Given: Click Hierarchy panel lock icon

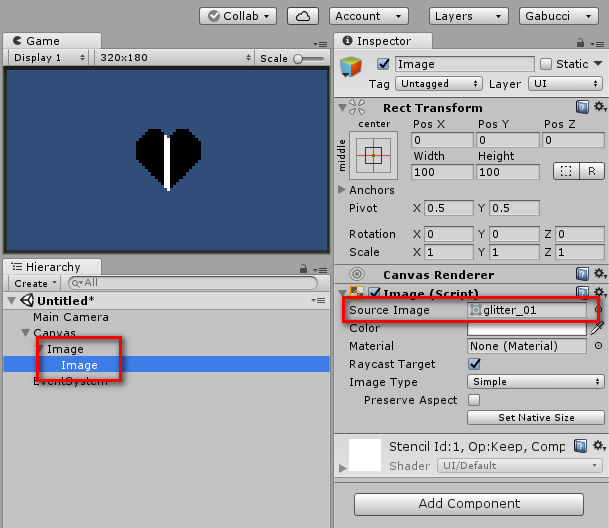Looking at the screenshot, I should (303, 269).
